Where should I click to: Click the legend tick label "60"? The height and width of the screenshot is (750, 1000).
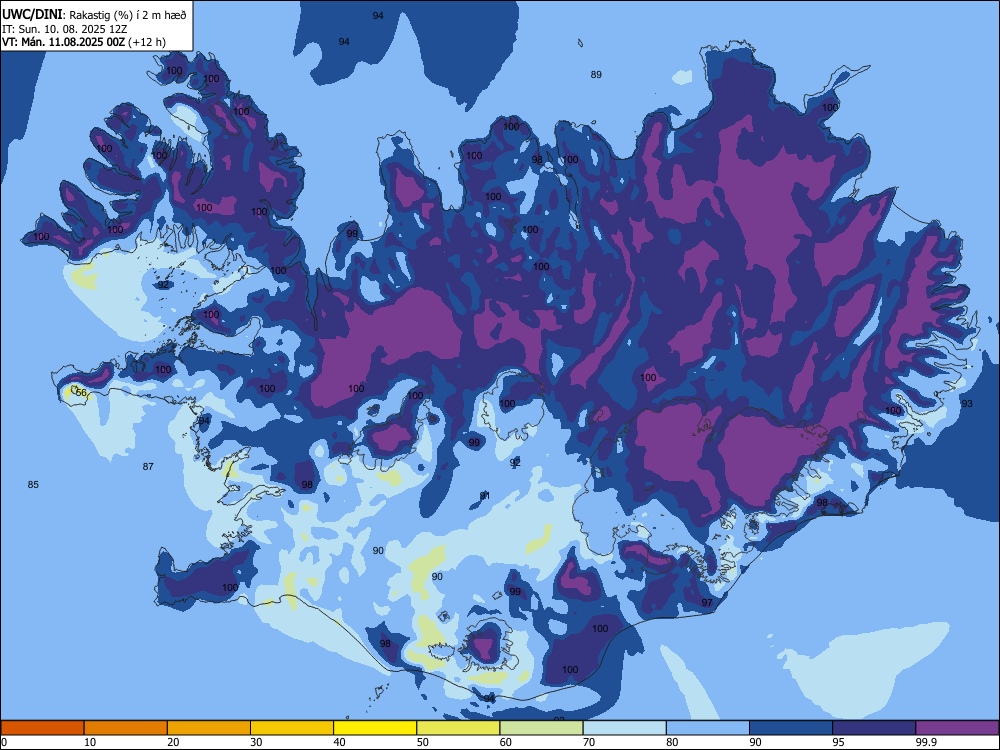(506, 742)
